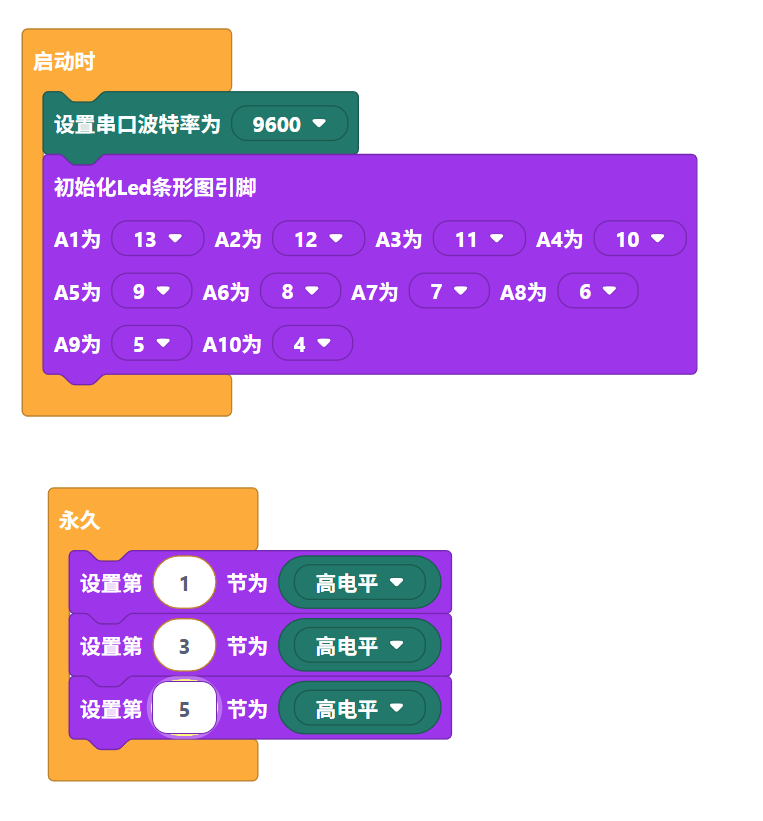Click the segment number field containing 1
Screen dimensions: 763x821
tap(184, 583)
